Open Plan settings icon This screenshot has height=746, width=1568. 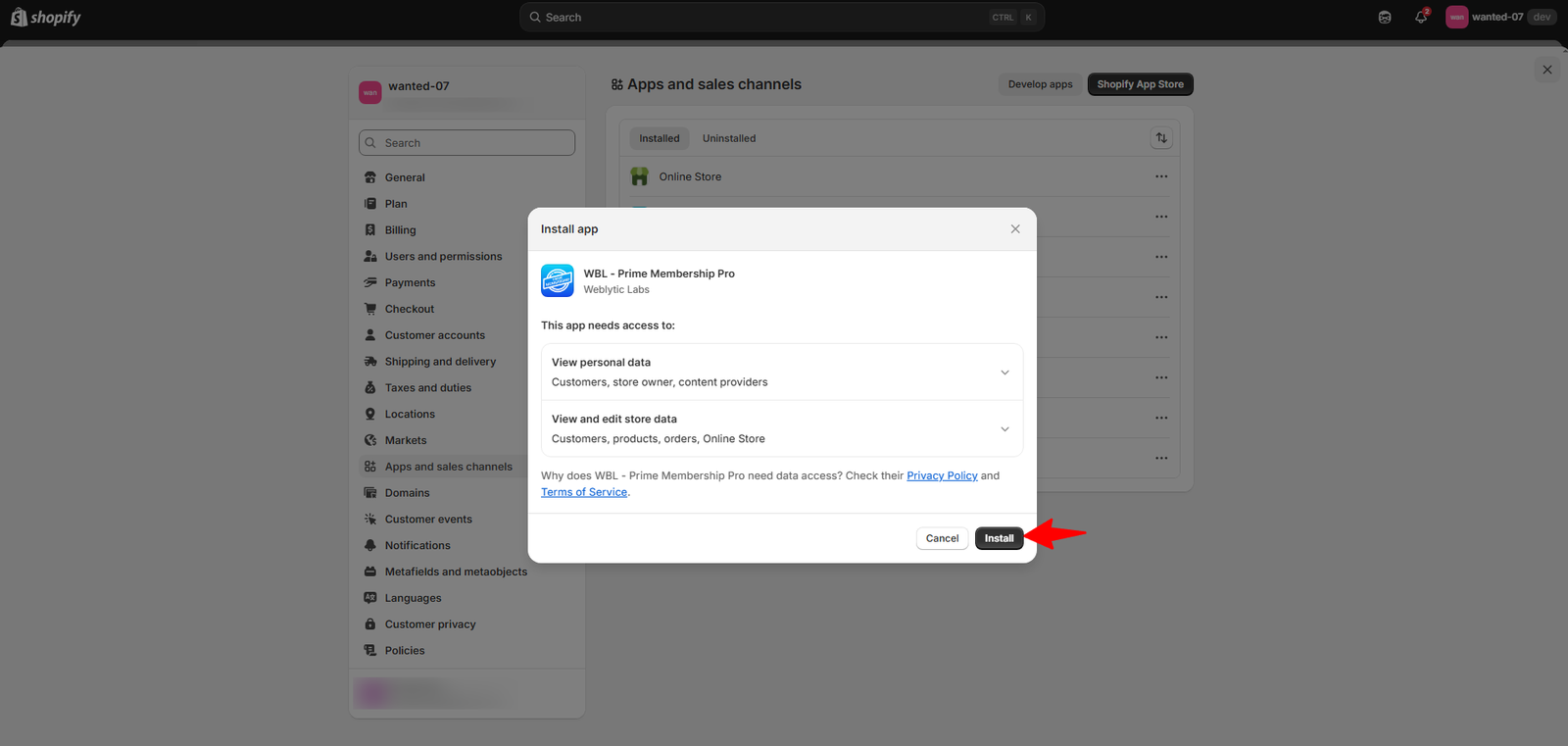(x=370, y=204)
